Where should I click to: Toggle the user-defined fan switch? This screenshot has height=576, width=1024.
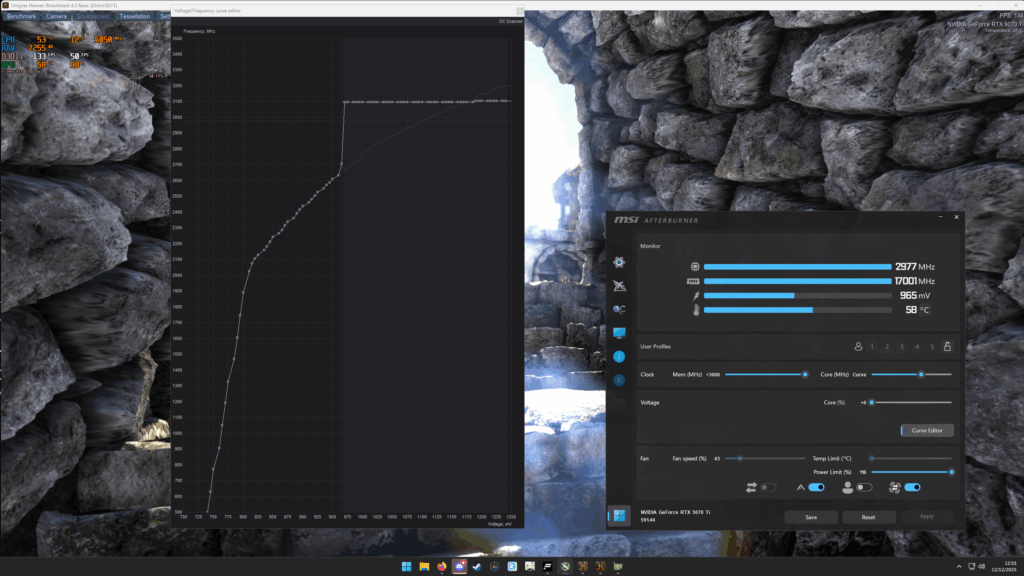[x=864, y=487]
